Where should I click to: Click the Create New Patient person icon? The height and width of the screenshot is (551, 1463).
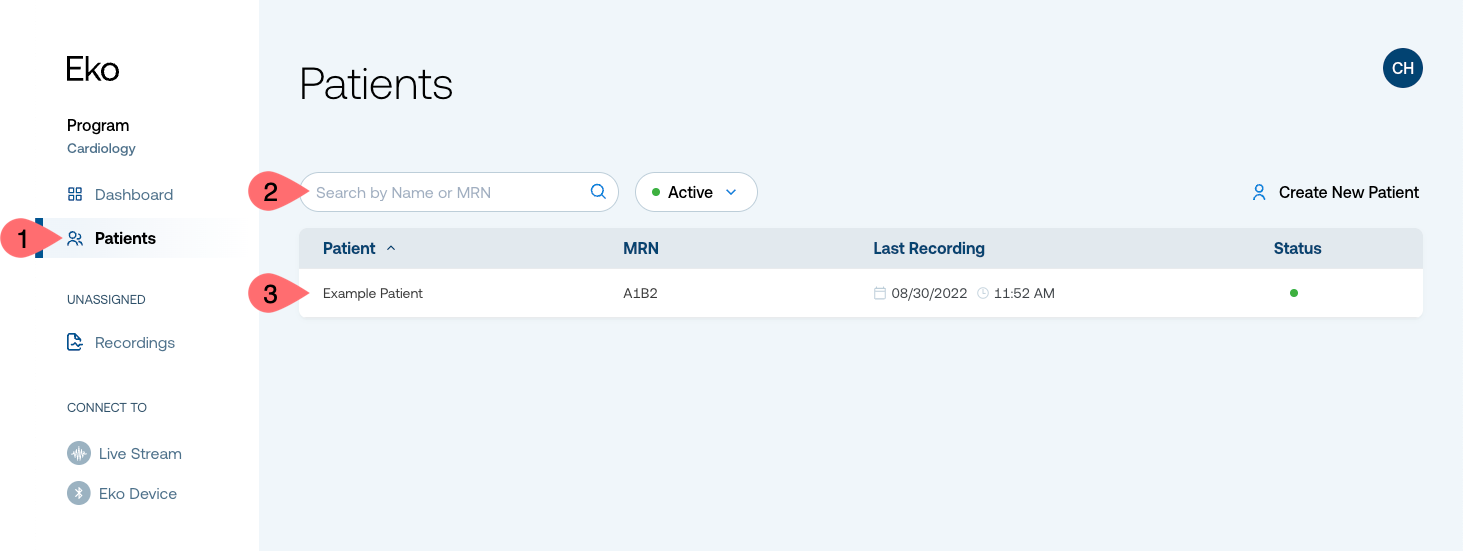[x=1259, y=192]
